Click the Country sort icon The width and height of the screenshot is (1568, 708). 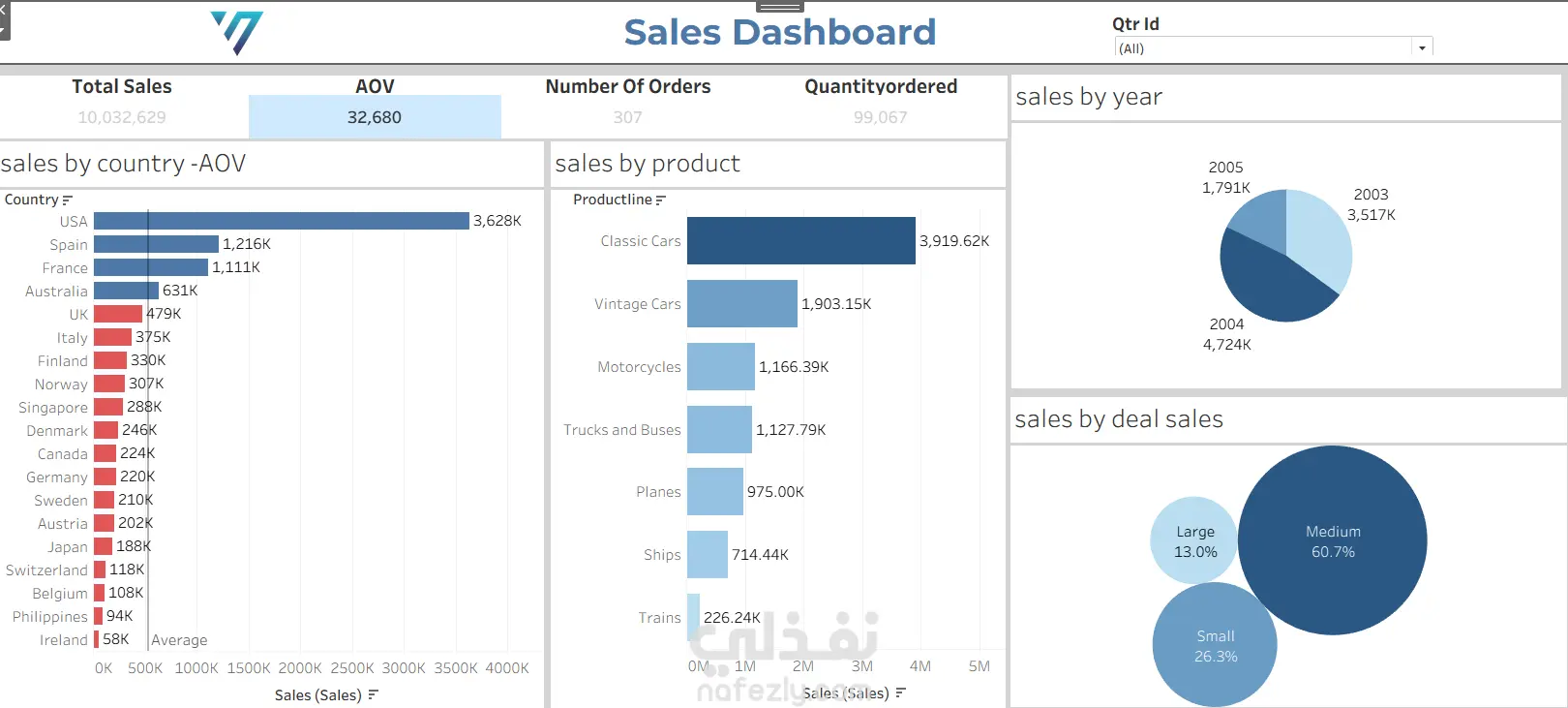[x=68, y=200]
